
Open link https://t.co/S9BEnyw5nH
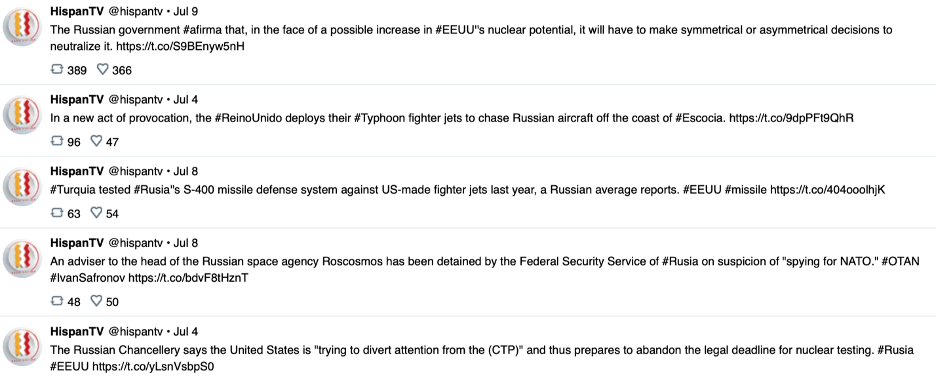[180, 46]
